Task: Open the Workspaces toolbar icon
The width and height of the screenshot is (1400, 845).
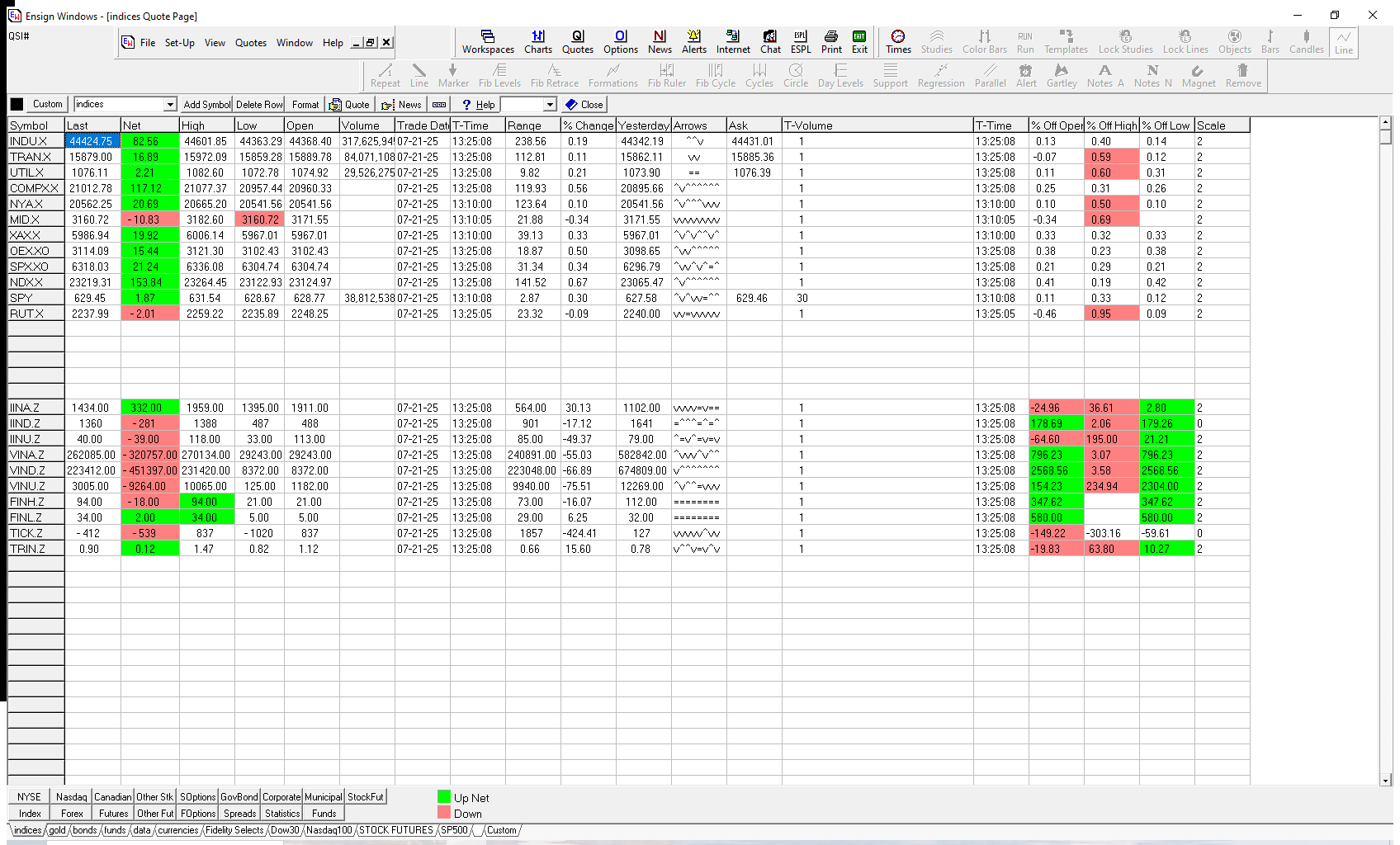Action: tap(488, 42)
